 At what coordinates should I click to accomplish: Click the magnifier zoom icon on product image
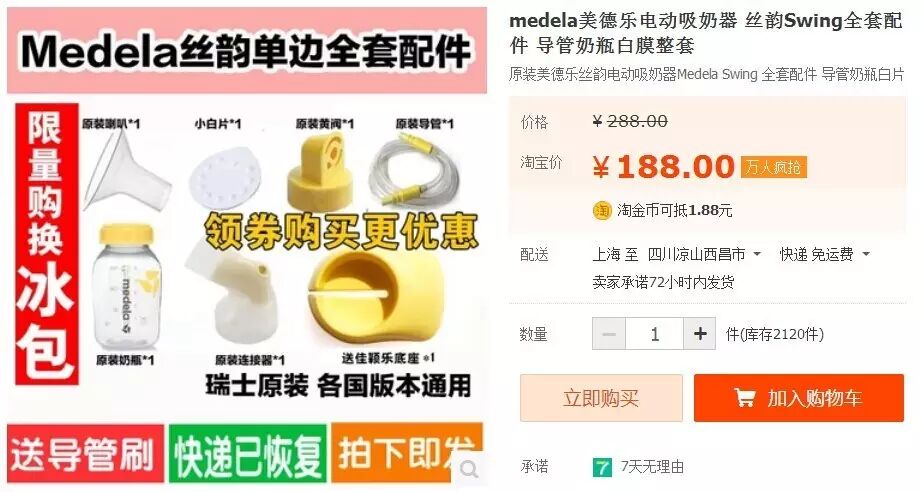coord(469,469)
